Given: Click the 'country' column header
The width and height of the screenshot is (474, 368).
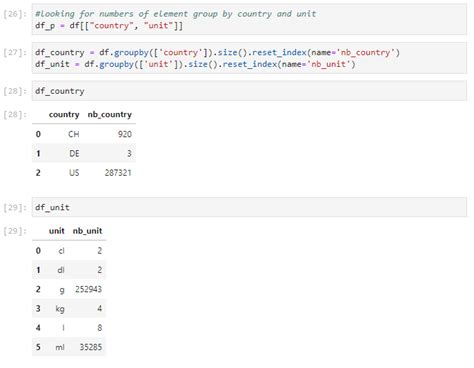Looking at the screenshot, I should [x=64, y=114].
